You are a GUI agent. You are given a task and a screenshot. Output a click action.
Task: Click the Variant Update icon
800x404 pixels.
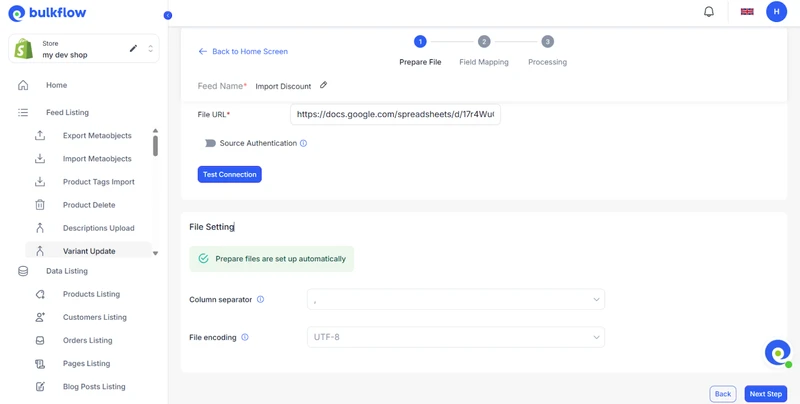click(x=40, y=251)
